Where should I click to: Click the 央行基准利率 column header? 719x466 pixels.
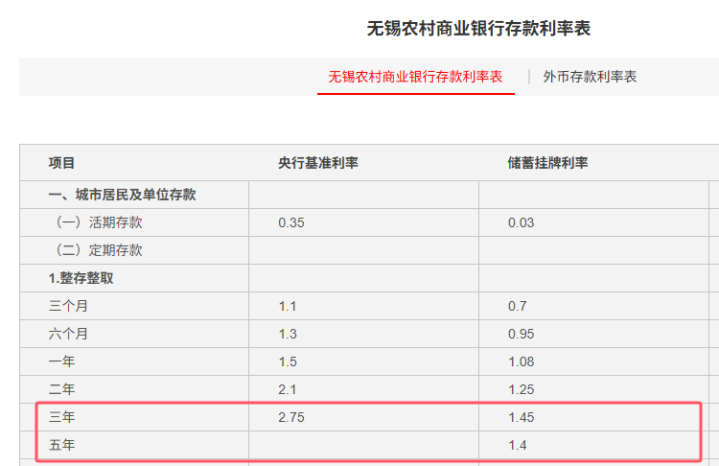click(x=318, y=163)
